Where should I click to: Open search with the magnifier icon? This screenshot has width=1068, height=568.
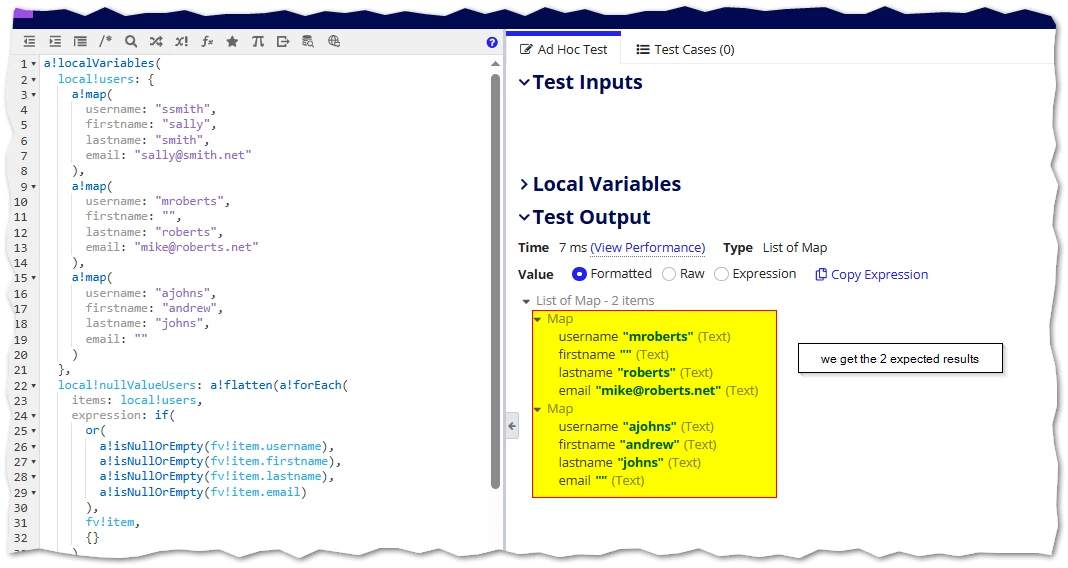[x=131, y=42]
